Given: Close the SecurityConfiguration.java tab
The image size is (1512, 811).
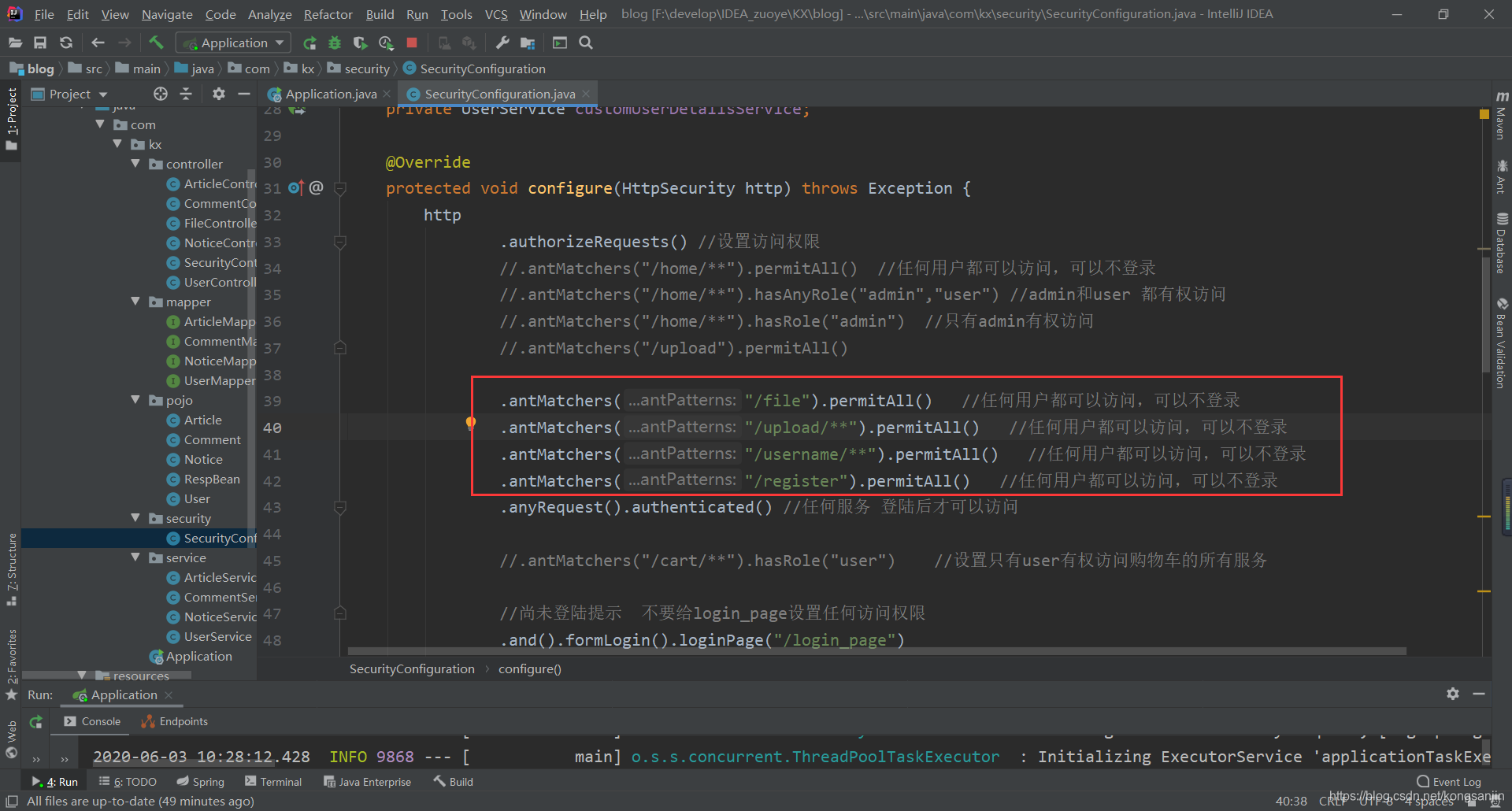Looking at the screenshot, I should click(586, 94).
